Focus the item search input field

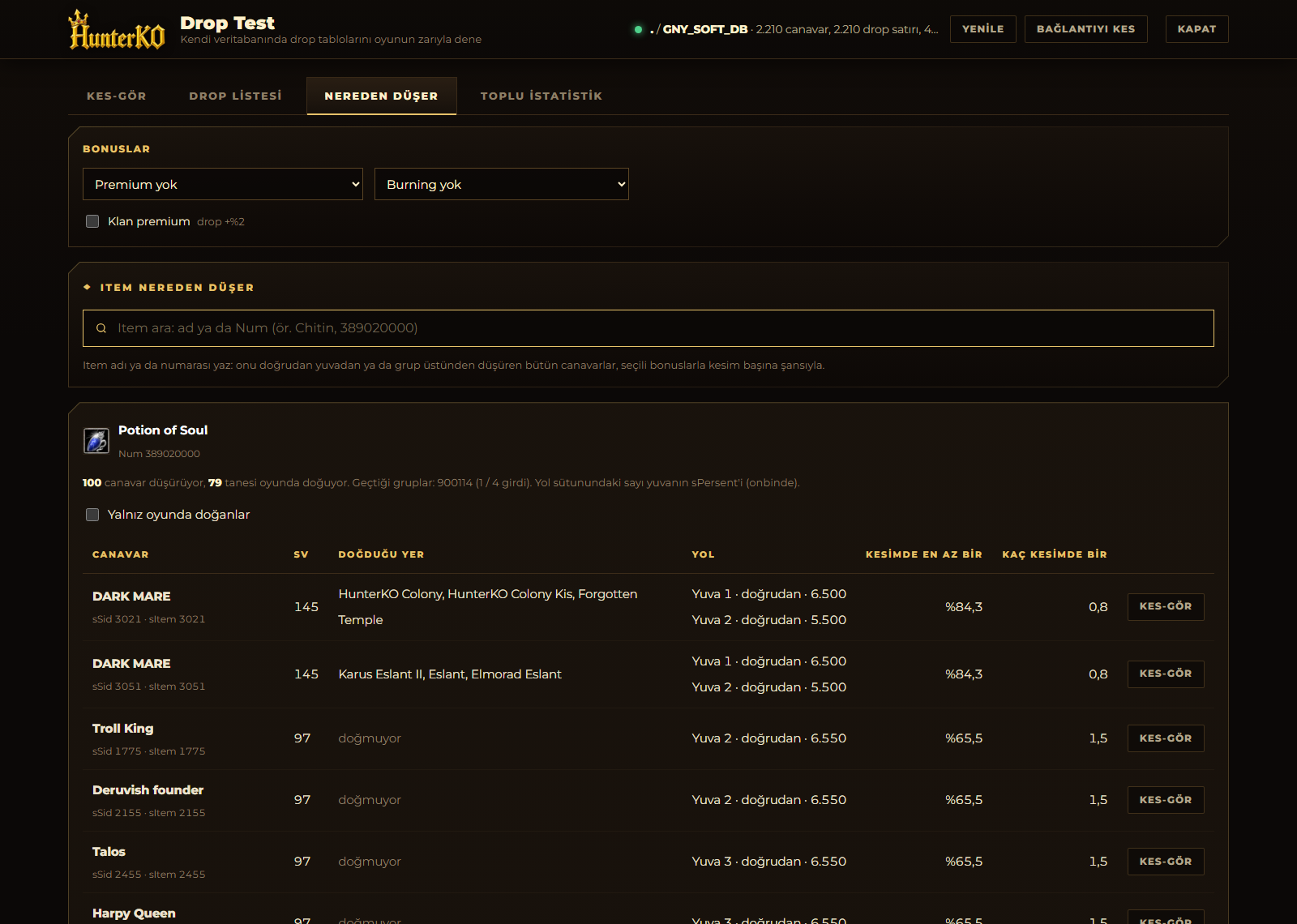tap(648, 328)
